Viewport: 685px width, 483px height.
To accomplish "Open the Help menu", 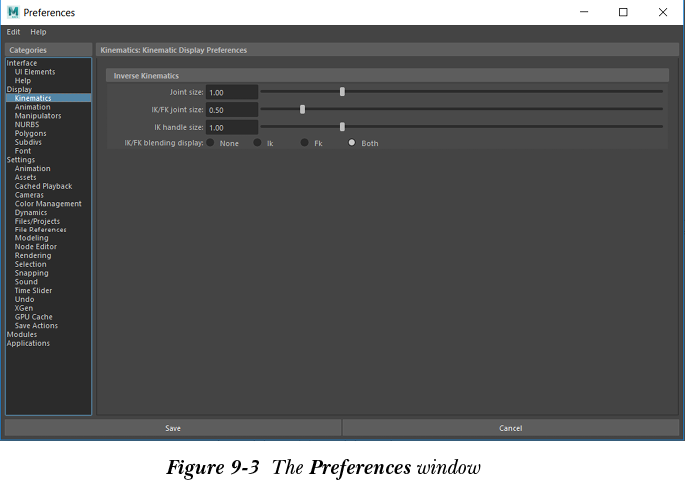I will point(38,32).
